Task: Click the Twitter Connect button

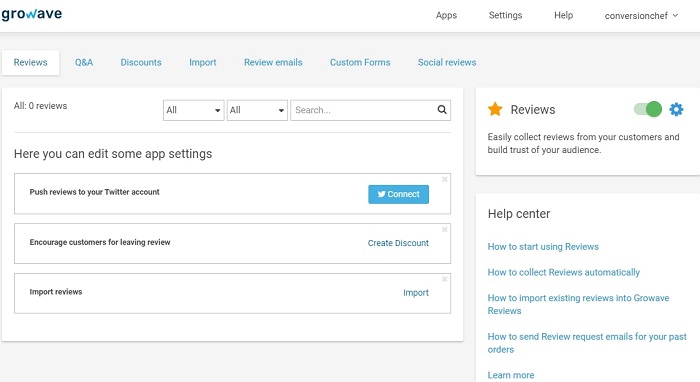Action: coord(399,194)
